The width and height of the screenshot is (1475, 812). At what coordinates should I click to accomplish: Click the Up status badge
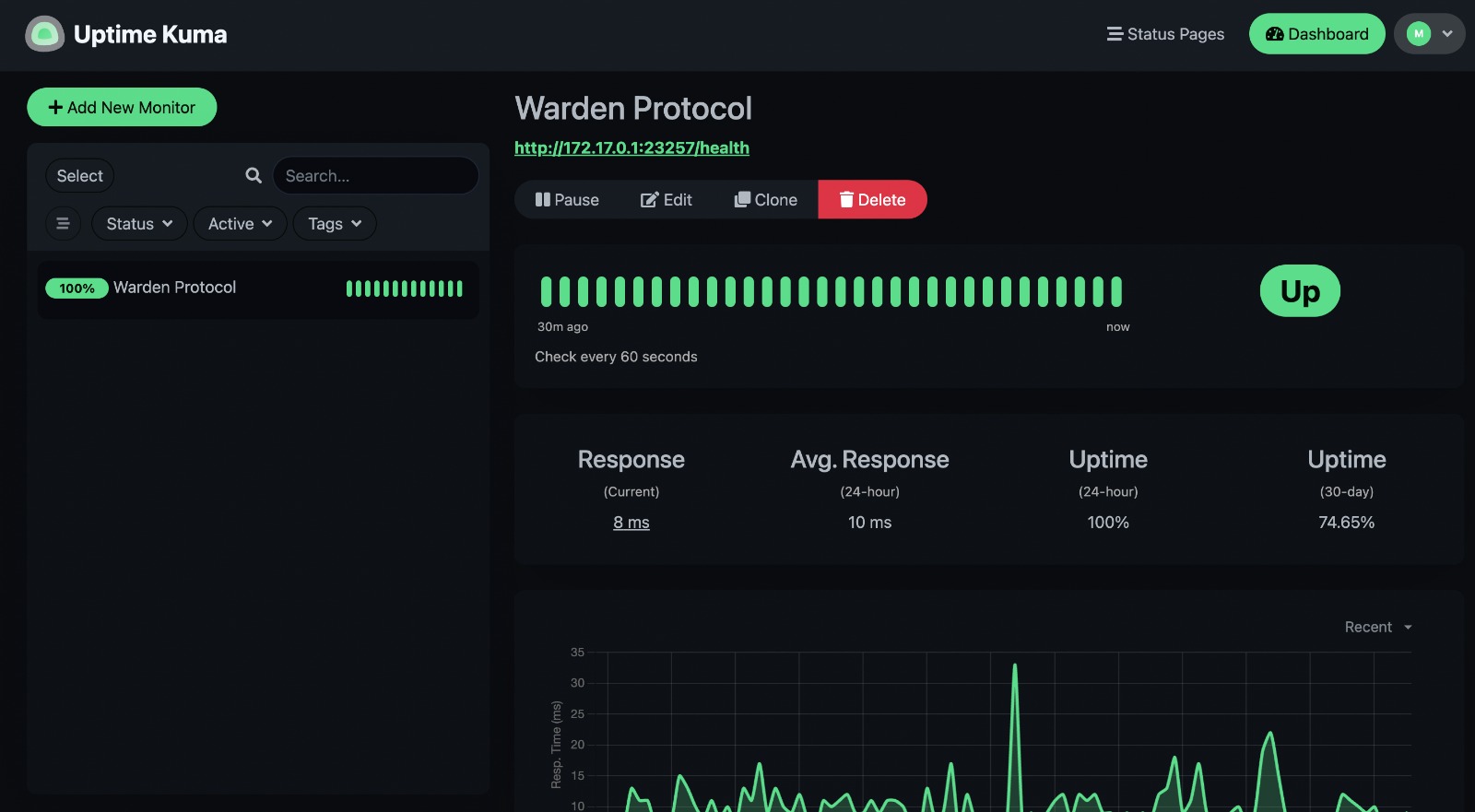[x=1300, y=291]
